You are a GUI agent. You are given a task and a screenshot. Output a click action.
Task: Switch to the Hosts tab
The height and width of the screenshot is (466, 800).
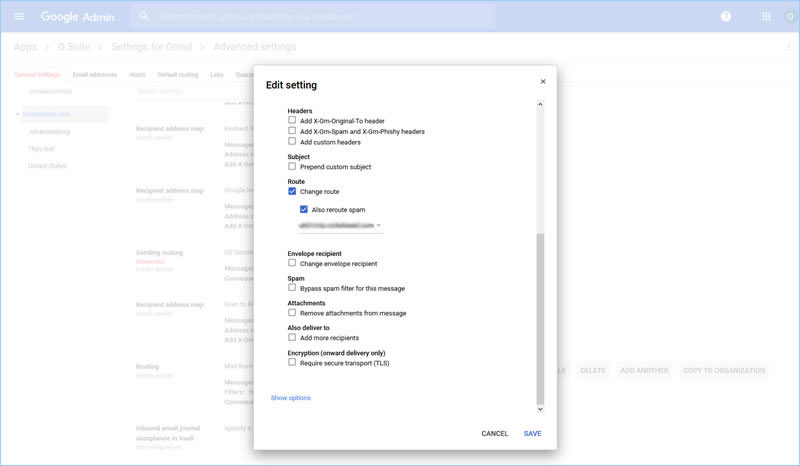pos(137,75)
